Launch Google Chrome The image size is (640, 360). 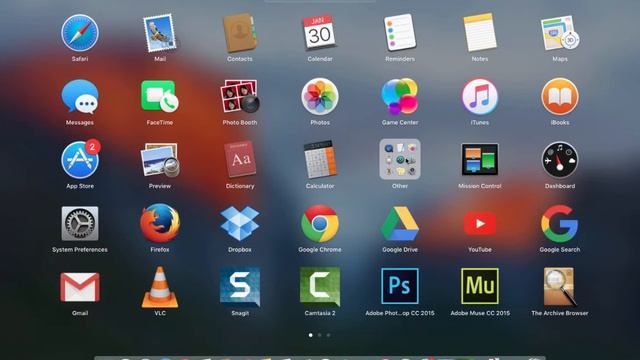pyautogui.click(x=320, y=223)
